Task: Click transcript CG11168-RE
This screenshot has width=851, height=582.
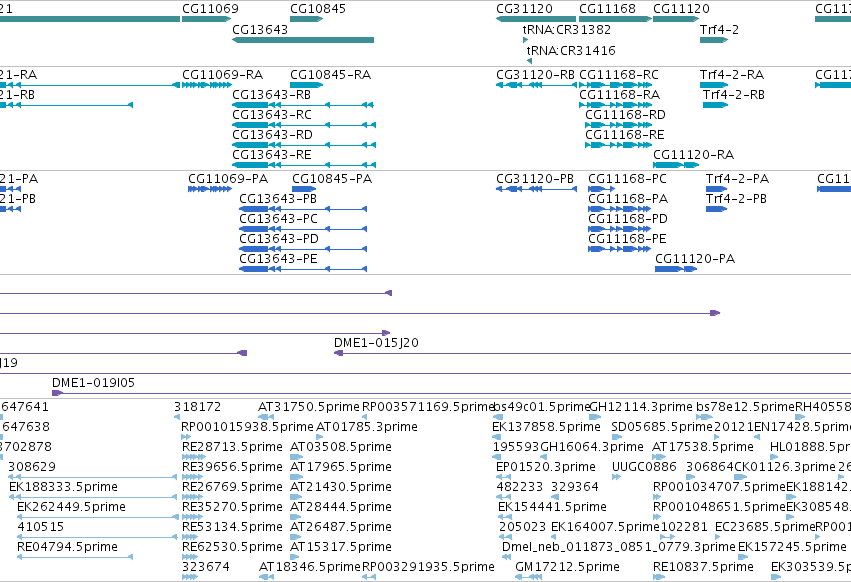Action: (x=618, y=145)
